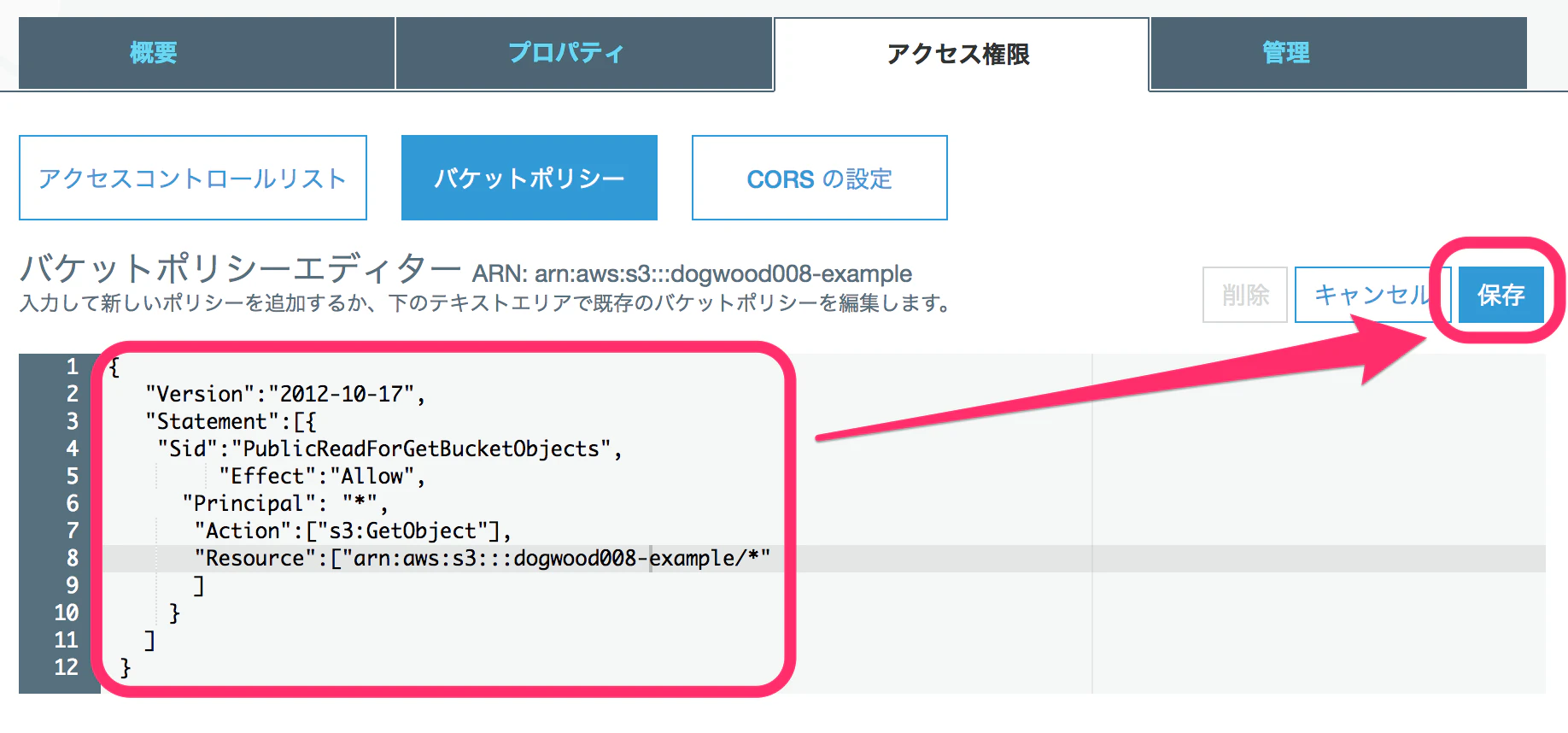Viewport: 1568px width, 733px height.
Task: Click the バケットポリシーエディター heading
Action: (241, 268)
